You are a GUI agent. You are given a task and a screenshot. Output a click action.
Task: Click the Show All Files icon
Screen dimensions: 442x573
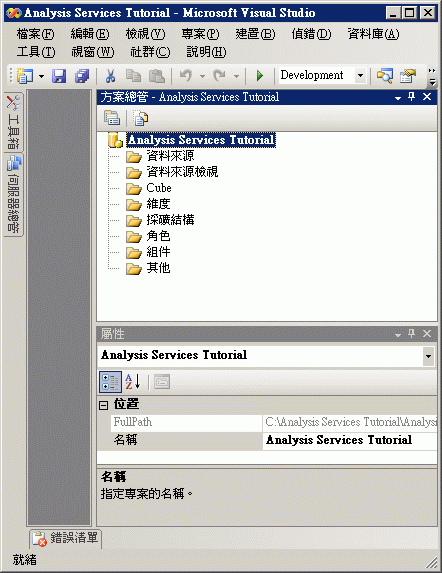point(141,118)
